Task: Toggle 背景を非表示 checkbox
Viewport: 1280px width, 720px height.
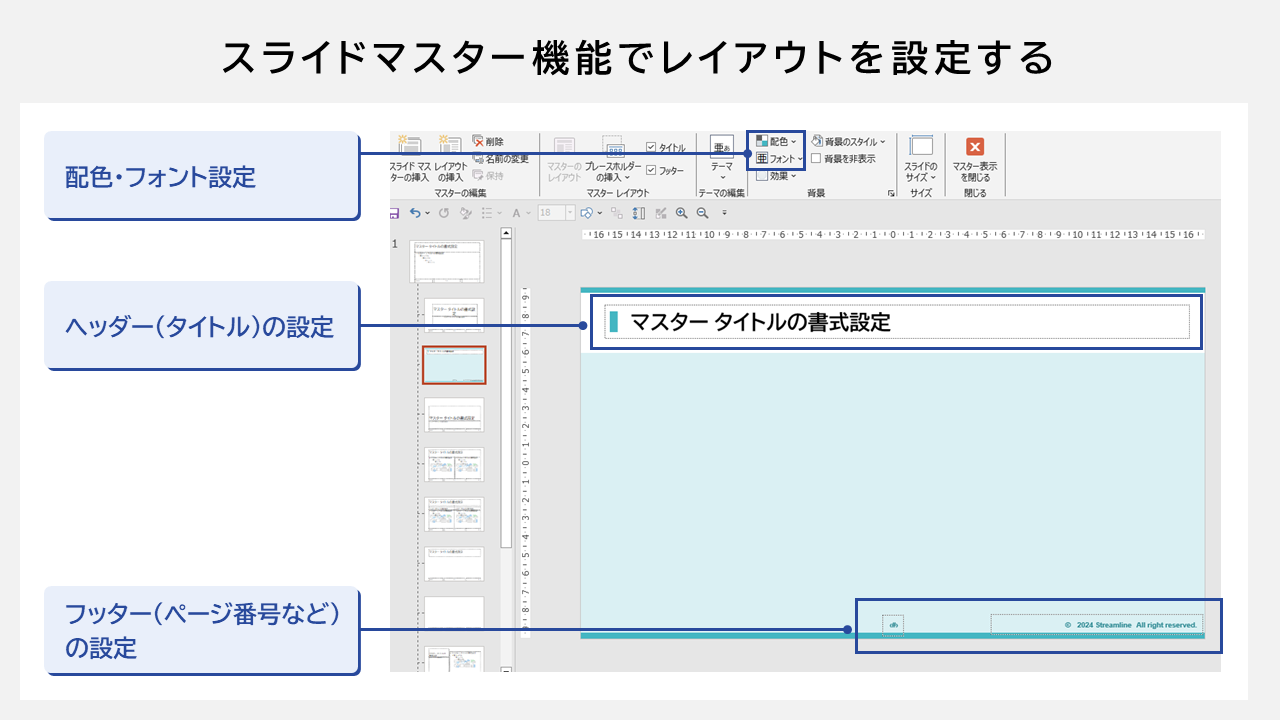Action: [x=816, y=158]
